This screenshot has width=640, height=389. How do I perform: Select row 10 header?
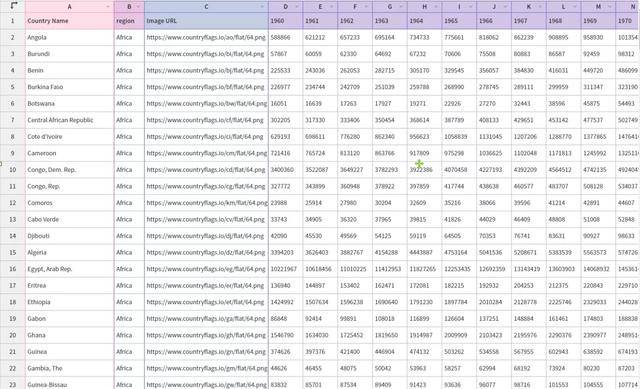click(x=12, y=169)
